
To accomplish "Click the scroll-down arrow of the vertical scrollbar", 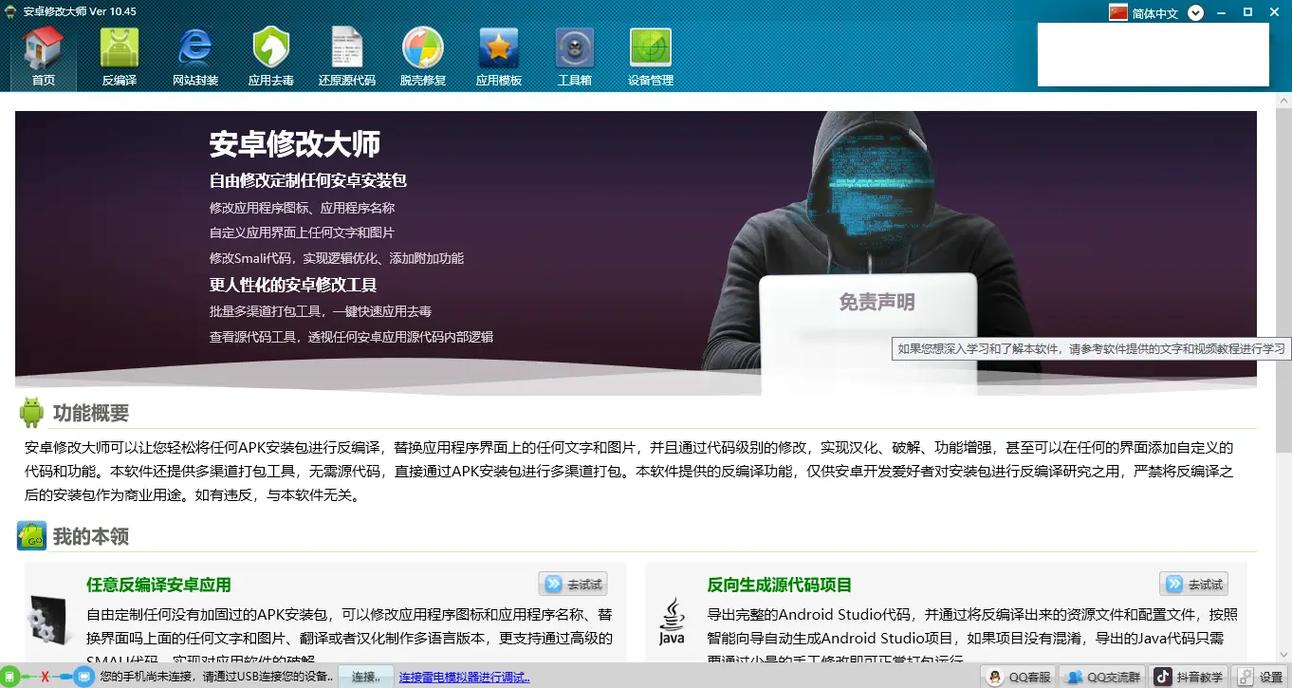I will tap(1283, 654).
